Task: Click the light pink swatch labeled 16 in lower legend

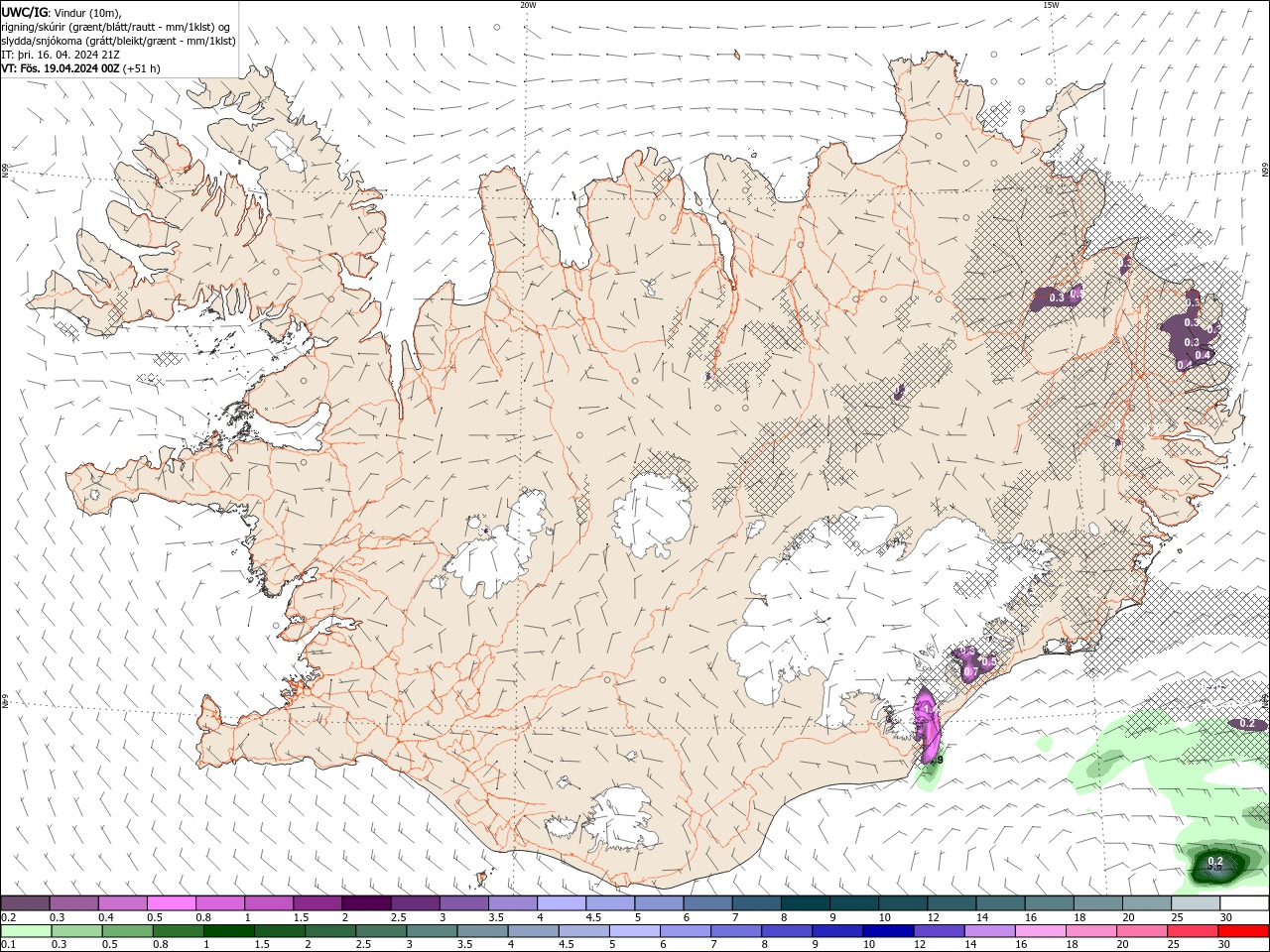Action: click(1041, 931)
